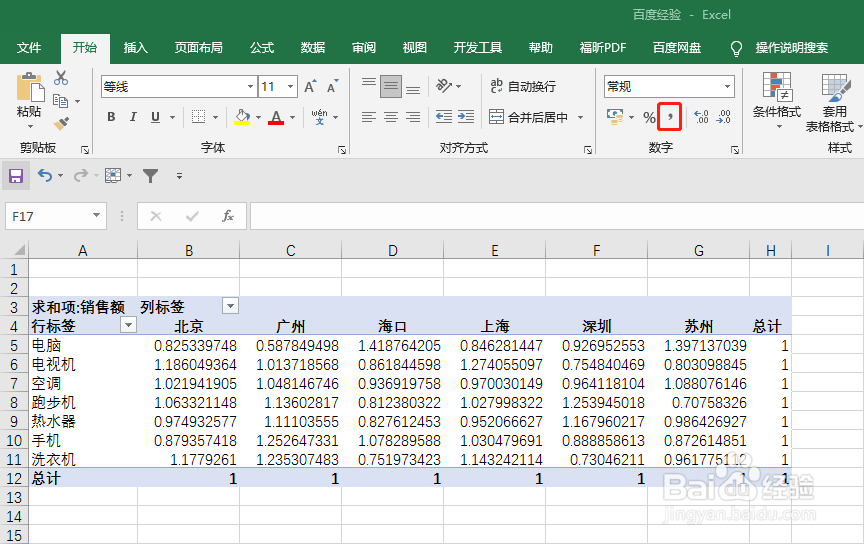
Task: Click the Redo arrow
Action: coord(81,176)
